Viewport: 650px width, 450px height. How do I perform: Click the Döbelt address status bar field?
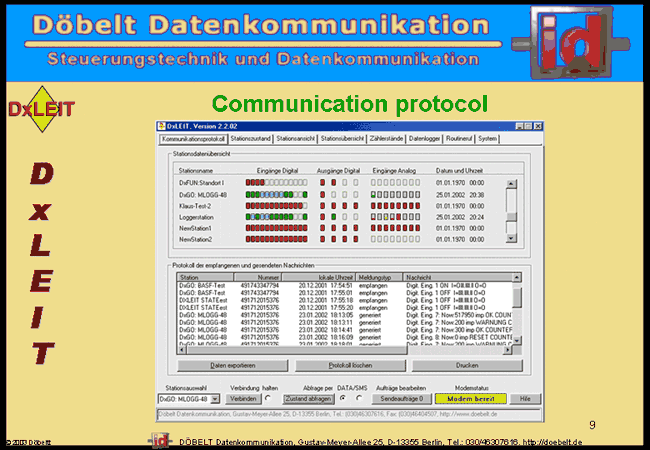[x=349, y=414]
